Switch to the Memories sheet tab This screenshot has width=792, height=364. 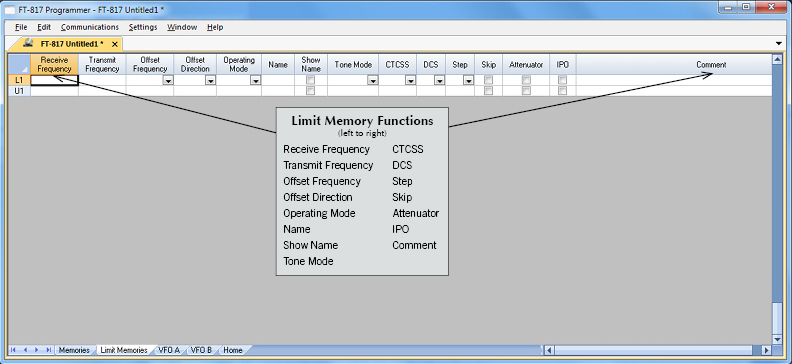tap(74, 350)
